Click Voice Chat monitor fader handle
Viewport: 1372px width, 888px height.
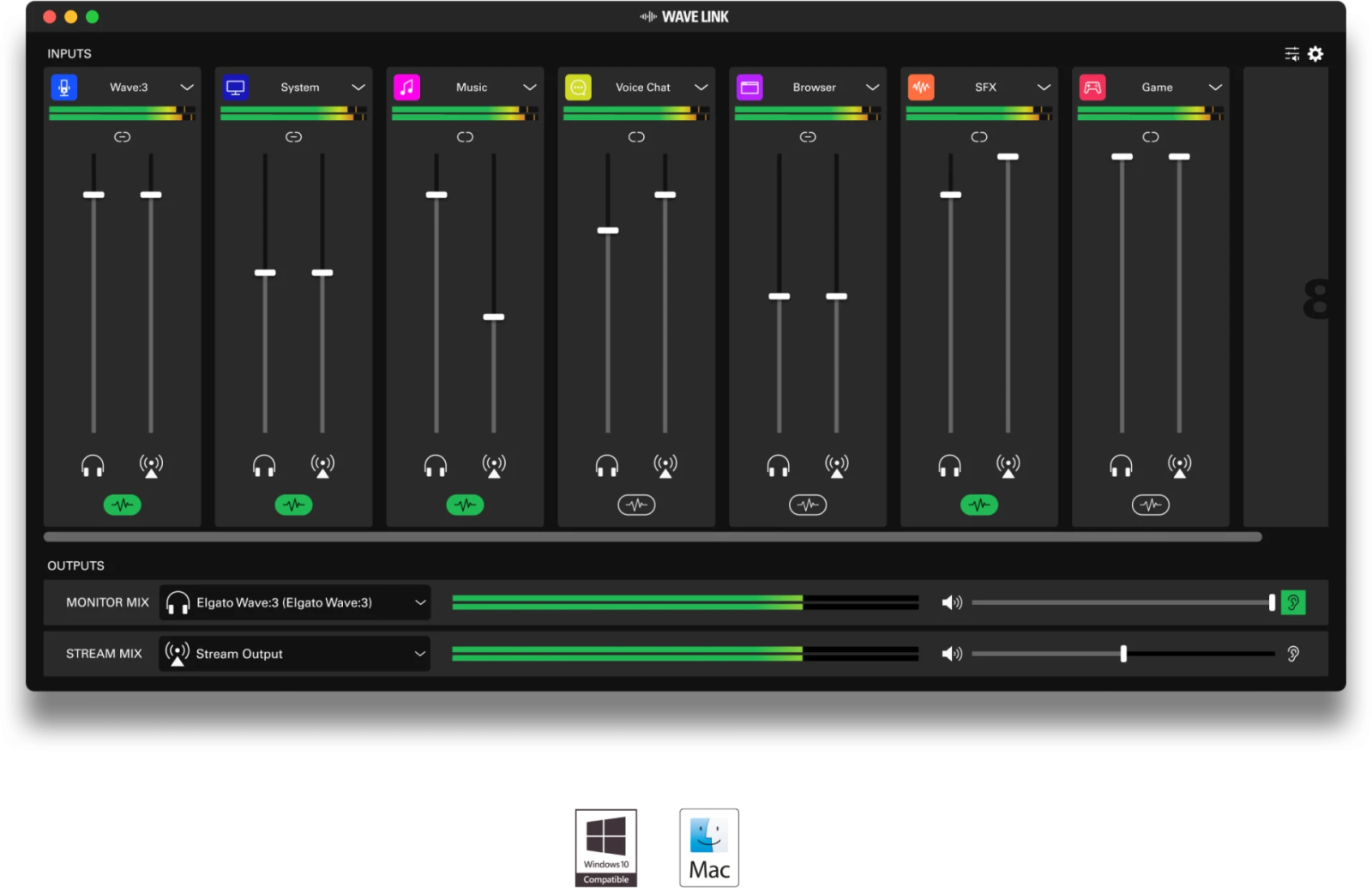608,230
